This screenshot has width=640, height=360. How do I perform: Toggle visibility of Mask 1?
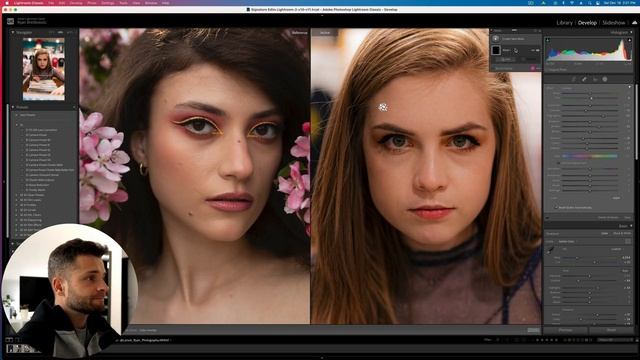[x=538, y=50]
